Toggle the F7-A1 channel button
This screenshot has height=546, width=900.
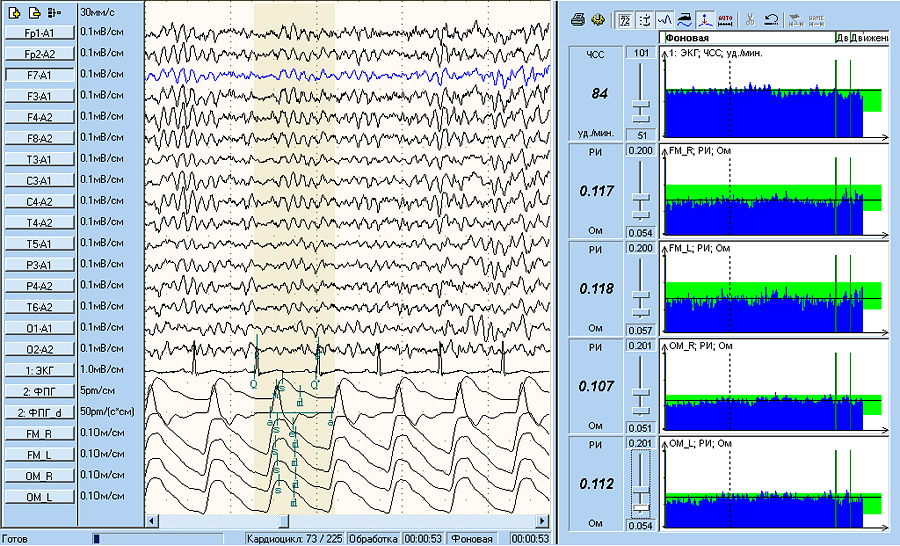39,75
